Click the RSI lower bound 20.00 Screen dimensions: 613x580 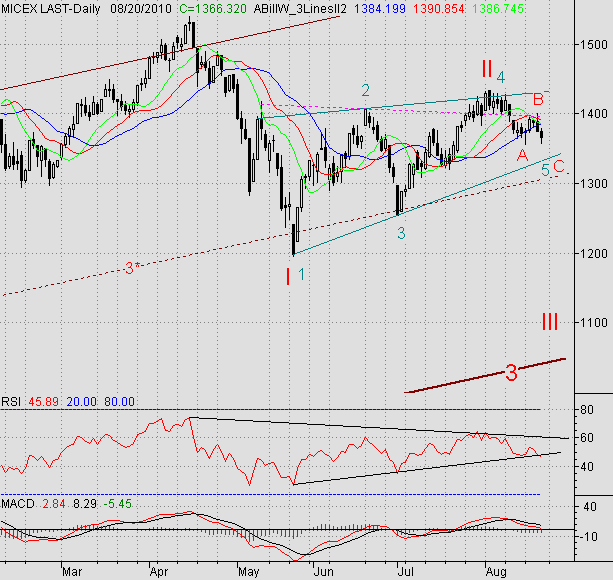coord(82,402)
